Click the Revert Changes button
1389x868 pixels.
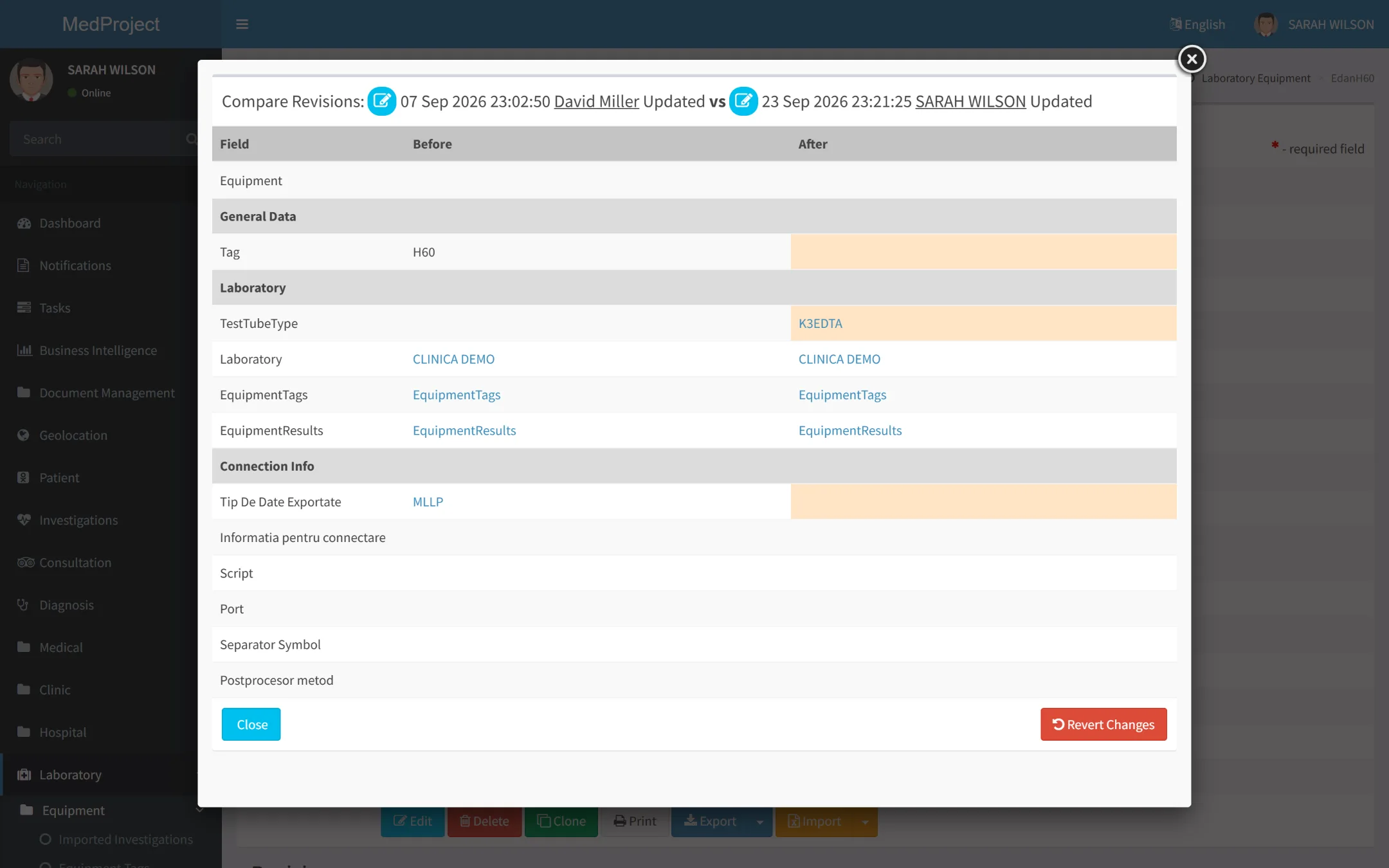pos(1103,725)
